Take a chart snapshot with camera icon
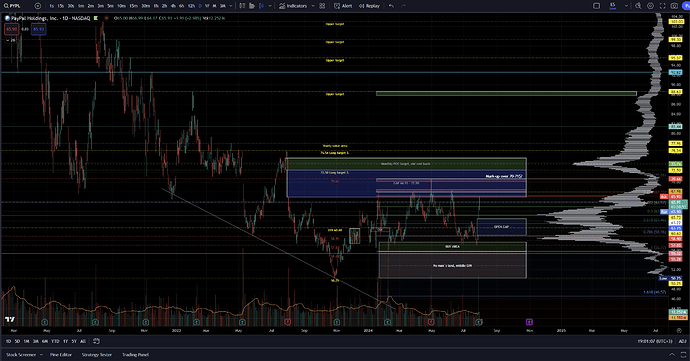This screenshot has width=690, height=361. click(674, 6)
